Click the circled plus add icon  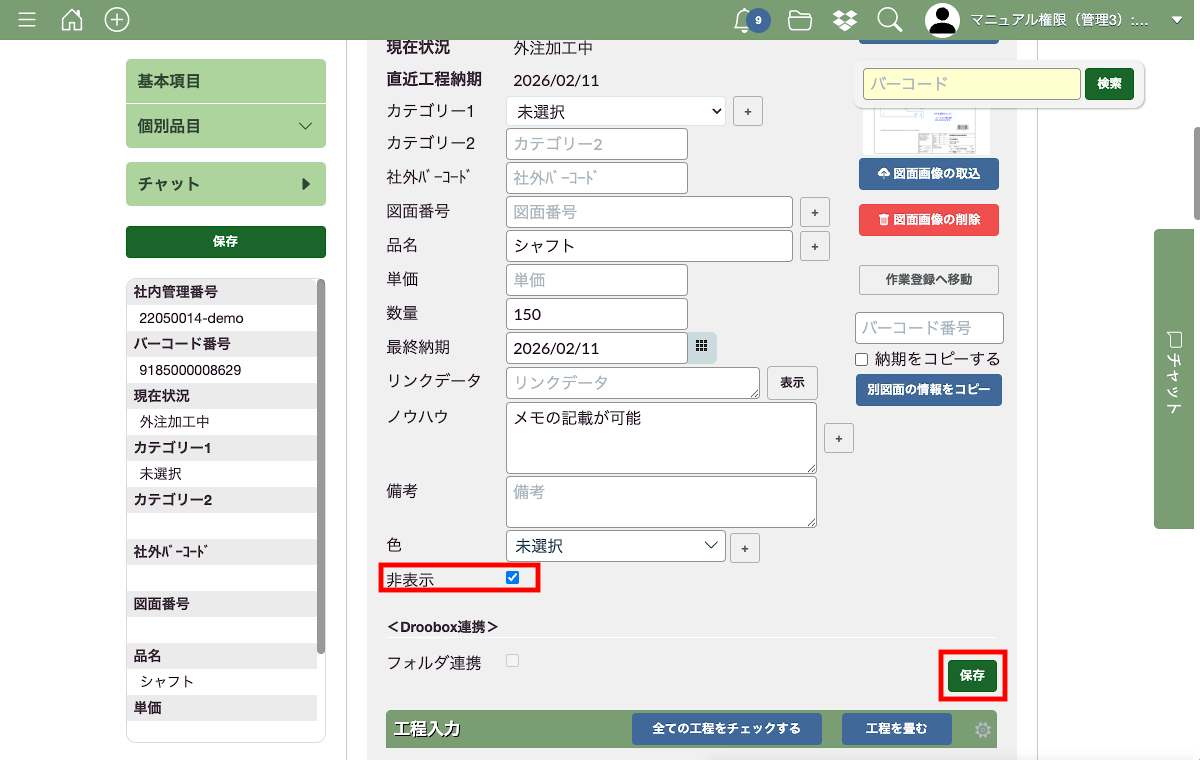tap(117, 20)
